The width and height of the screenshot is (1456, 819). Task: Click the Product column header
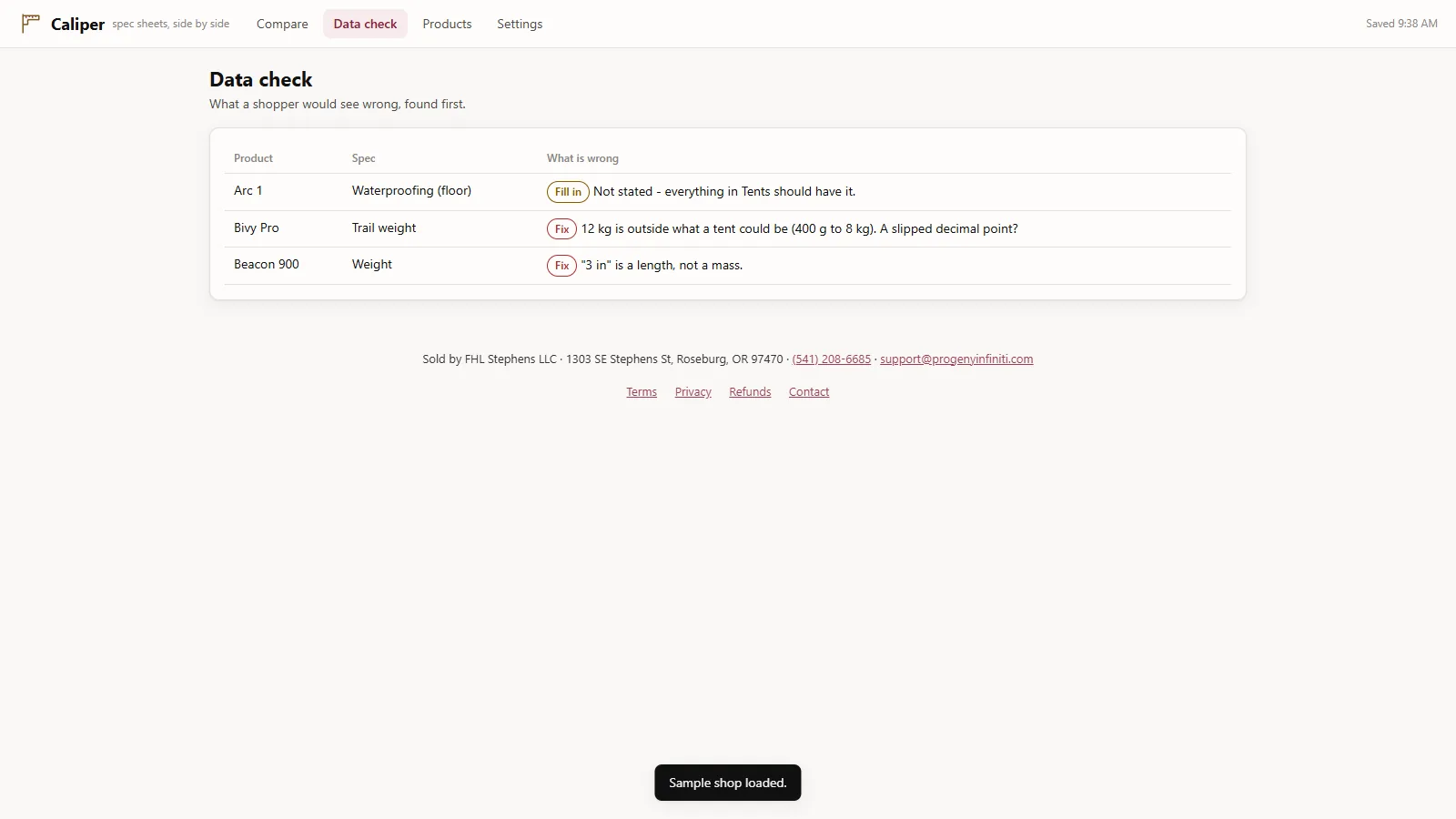pyautogui.click(x=253, y=158)
